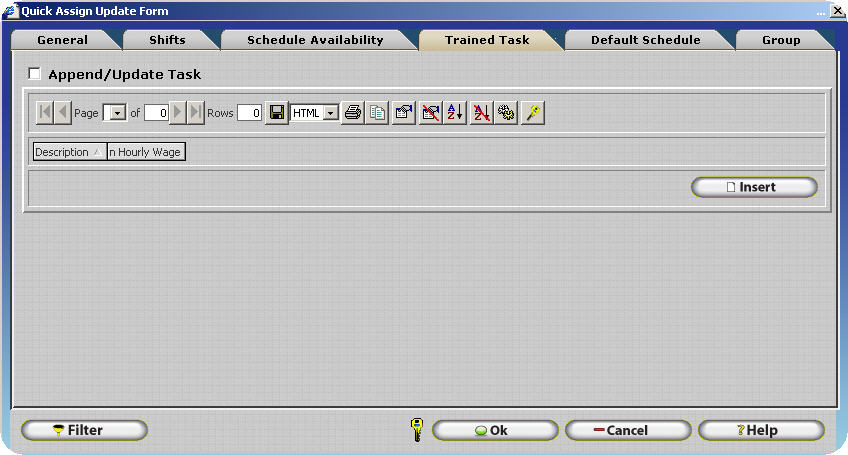848x455 pixels.
Task: Go to the last page using the arrow
Action: coord(196,113)
